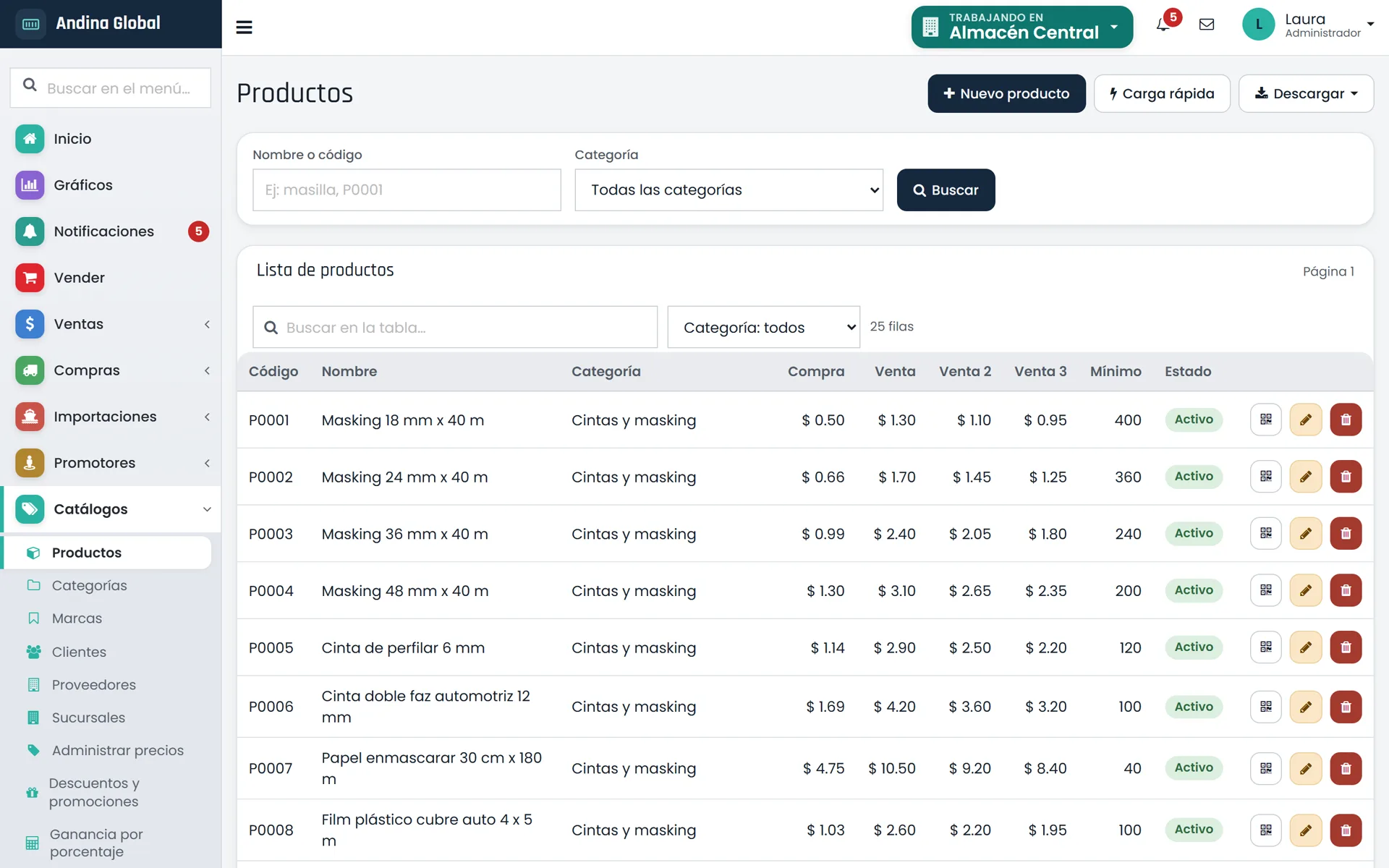Go to Clientes submenu item
Screen dimensions: 1389x868
point(79,652)
